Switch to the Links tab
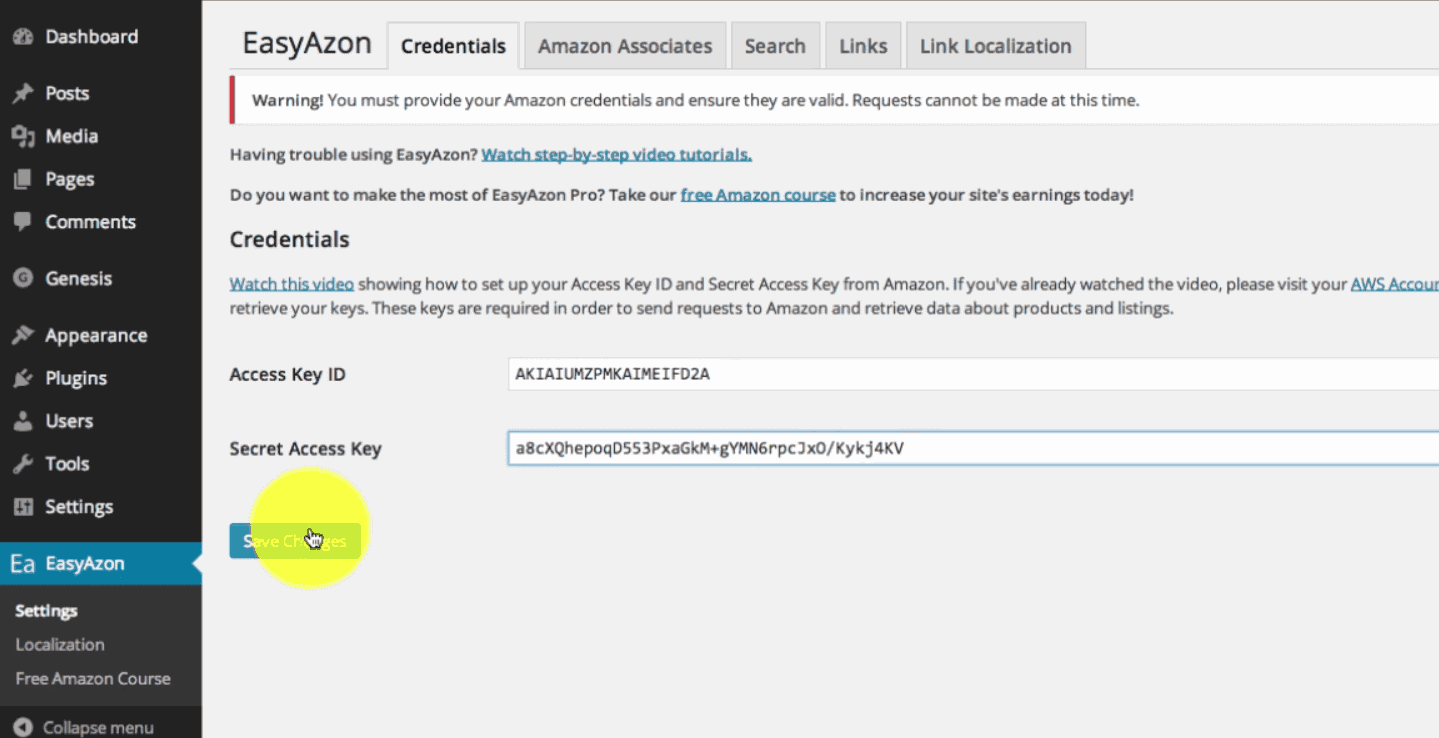The height and width of the screenshot is (738, 1439). 863,46
